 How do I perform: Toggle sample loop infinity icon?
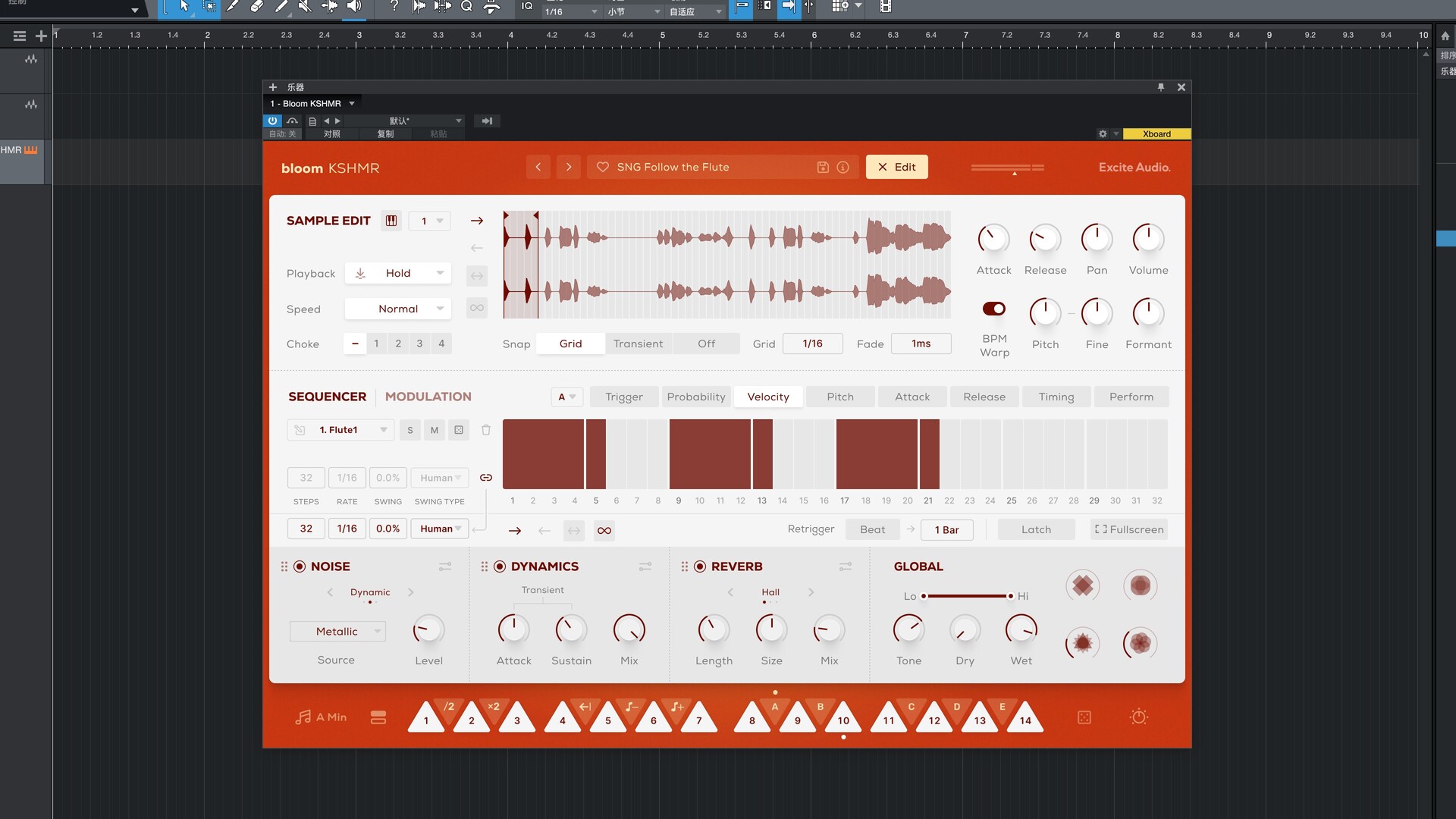477,308
